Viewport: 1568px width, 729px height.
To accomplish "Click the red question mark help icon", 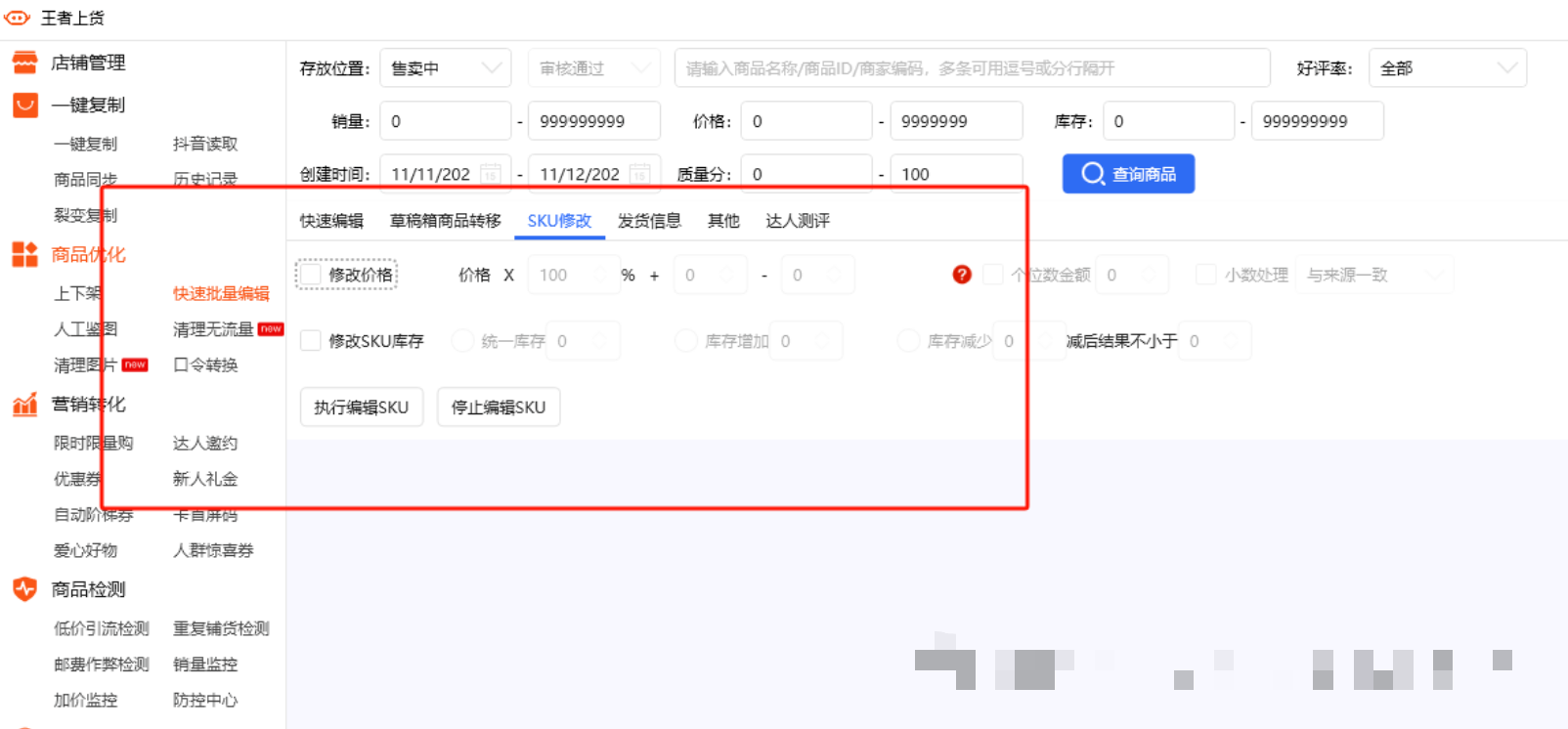I will click(x=962, y=275).
